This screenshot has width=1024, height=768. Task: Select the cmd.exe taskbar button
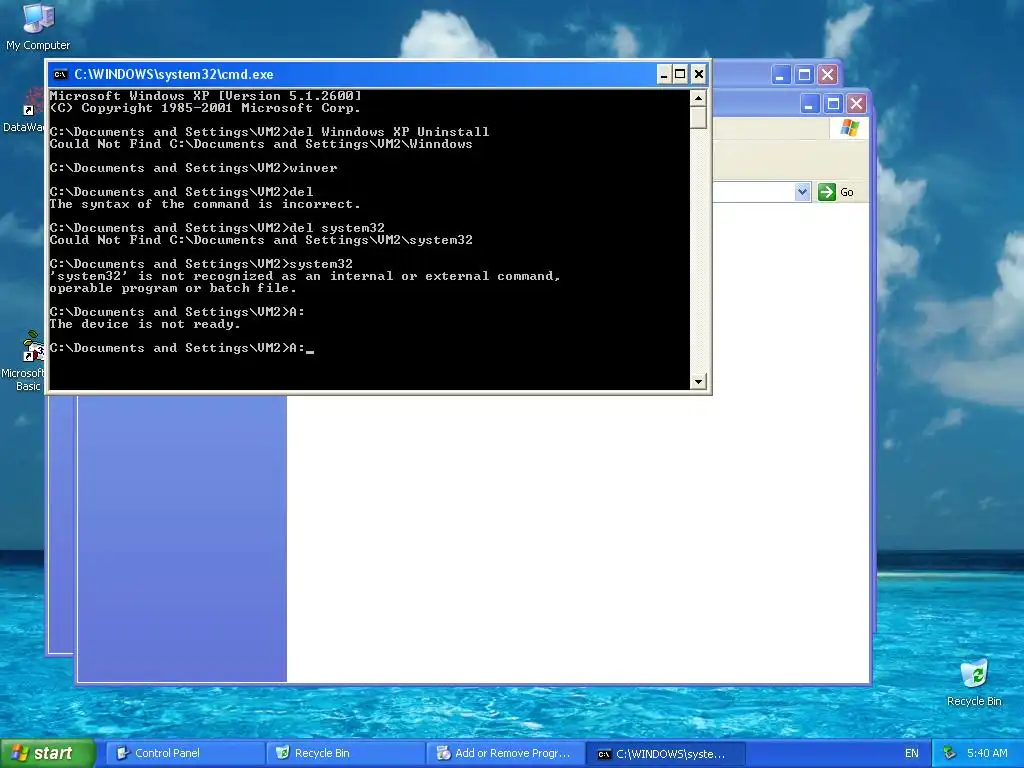665,754
